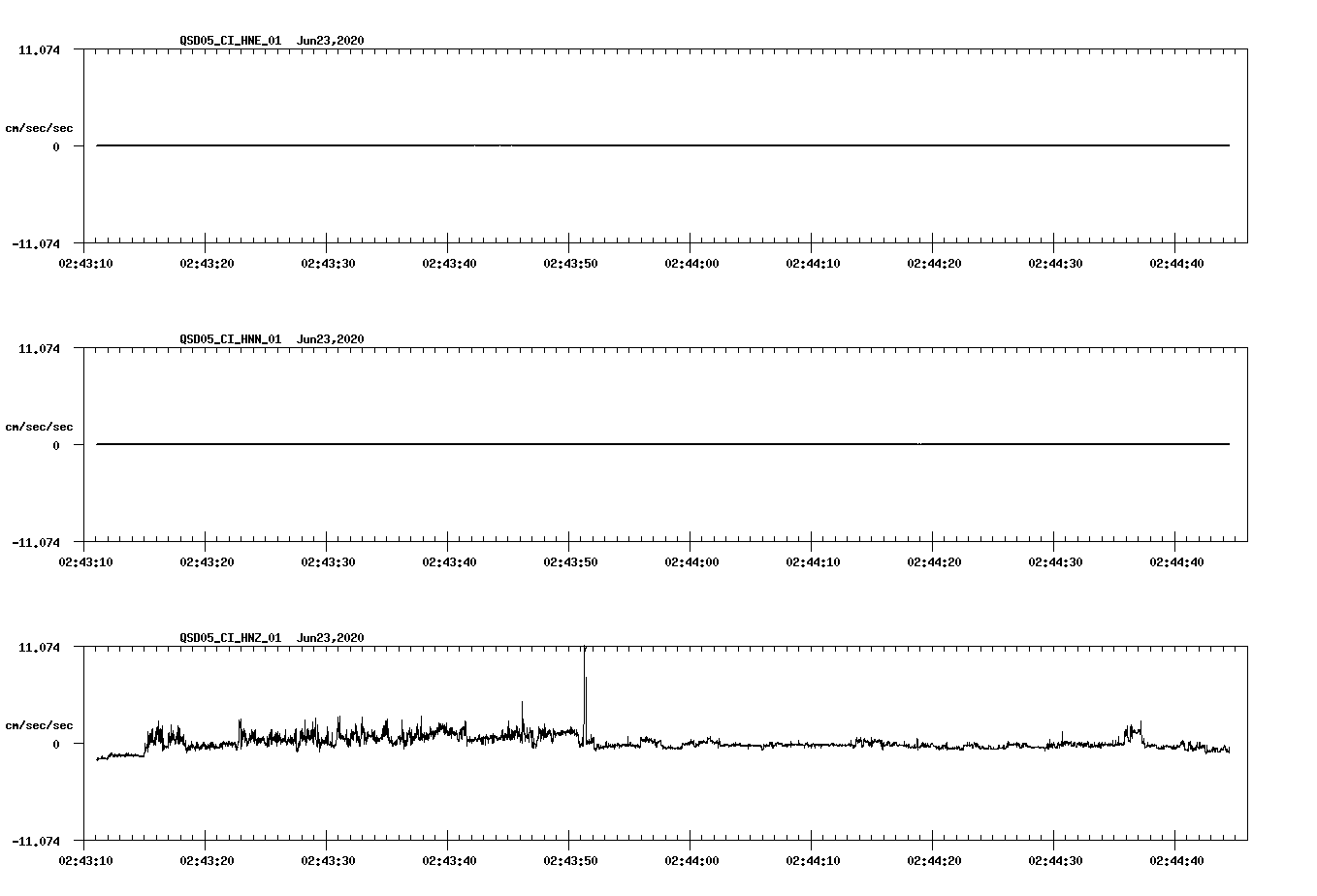1317x896 pixels.
Task: Select the QSD05_CI_HNE_01 plot title
Action: [x=231, y=41]
